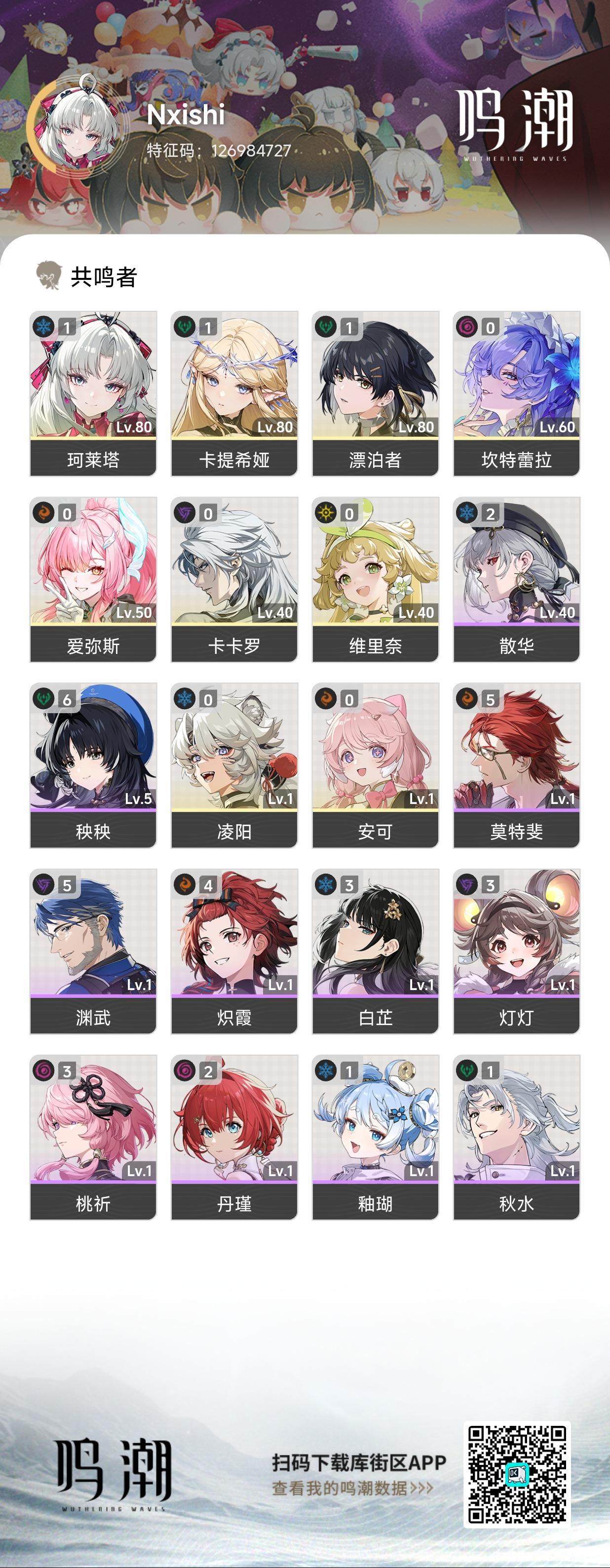Click the resonator icon beside 共鸣者 heading

pyautogui.click(x=49, y=276)
